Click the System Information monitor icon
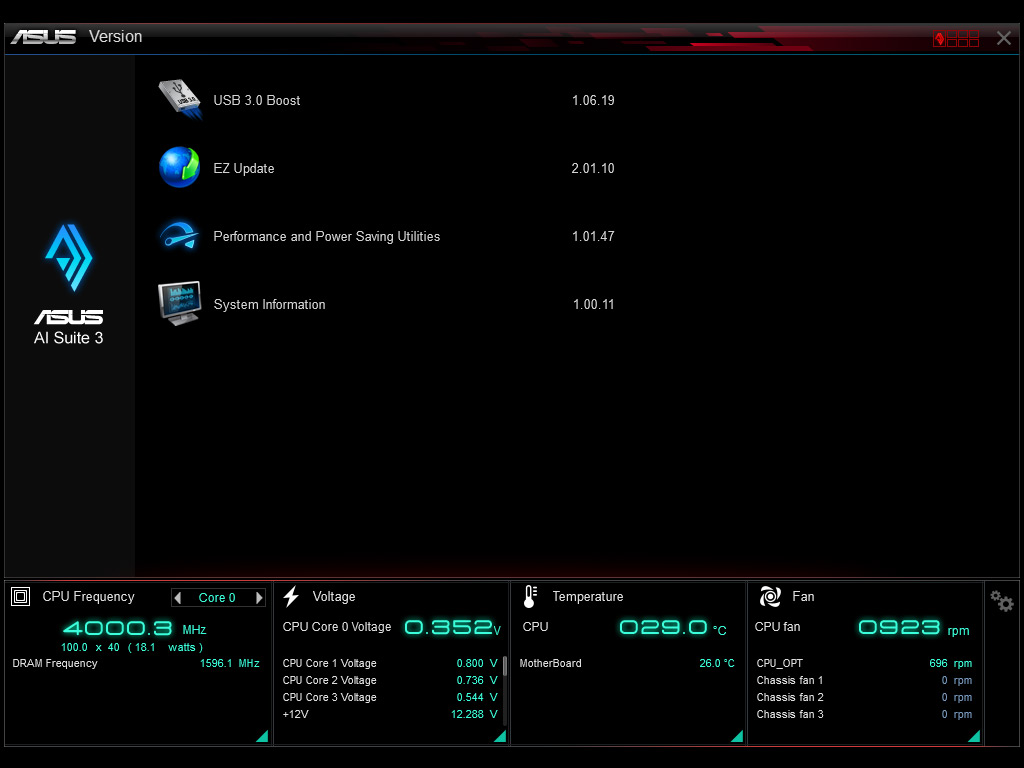 (x=180, y=304)
